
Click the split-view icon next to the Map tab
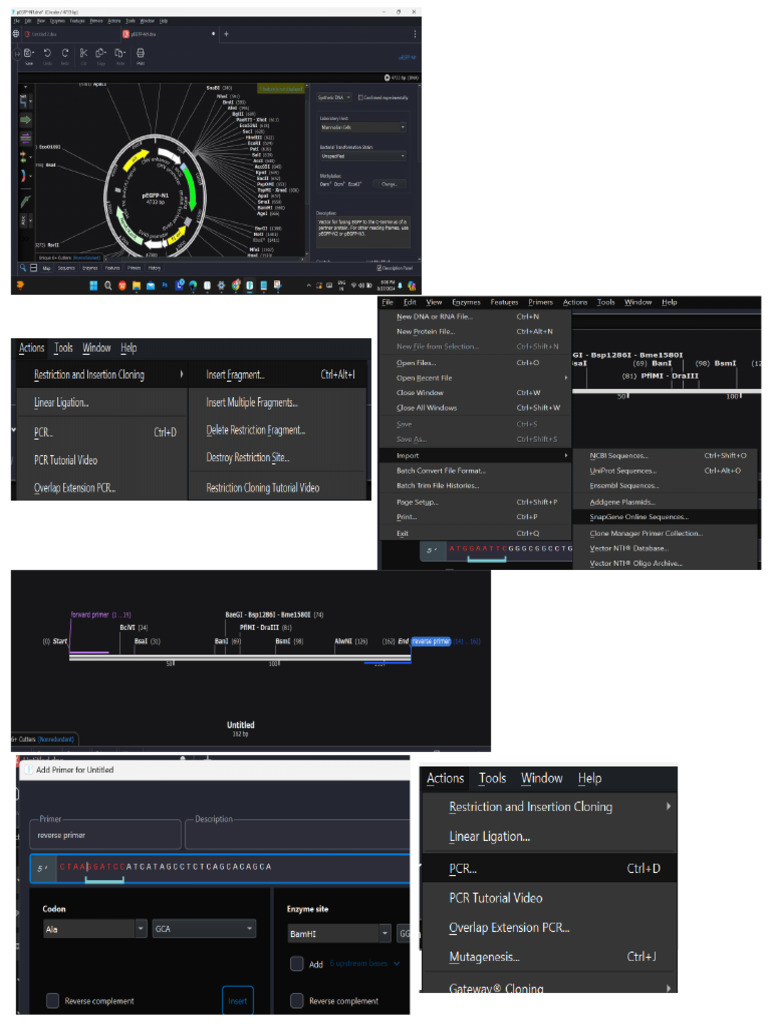[x=33, y=268]
